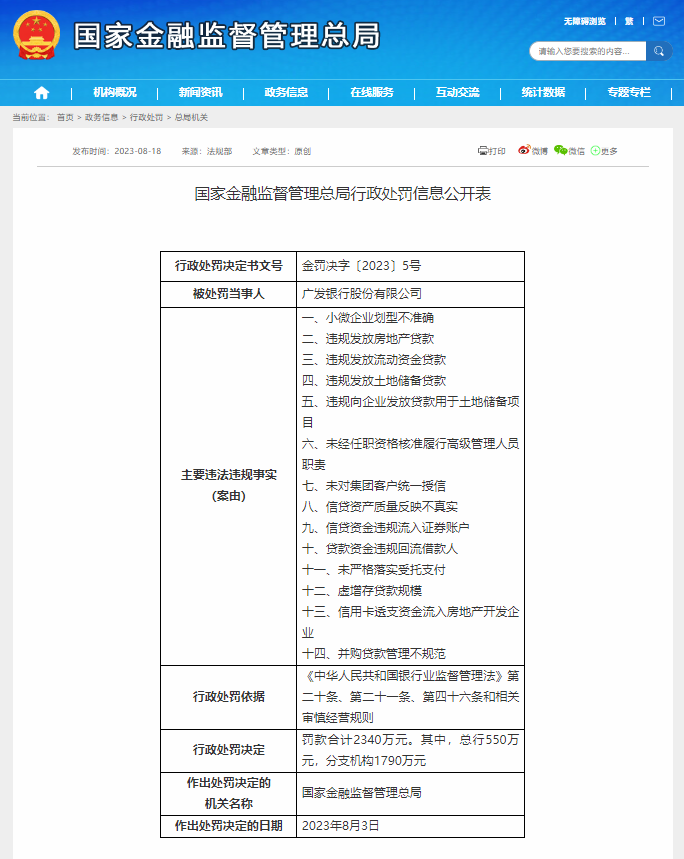
Task: Click header cell 行政处罚决定书文号
Action: coord(228,266)
